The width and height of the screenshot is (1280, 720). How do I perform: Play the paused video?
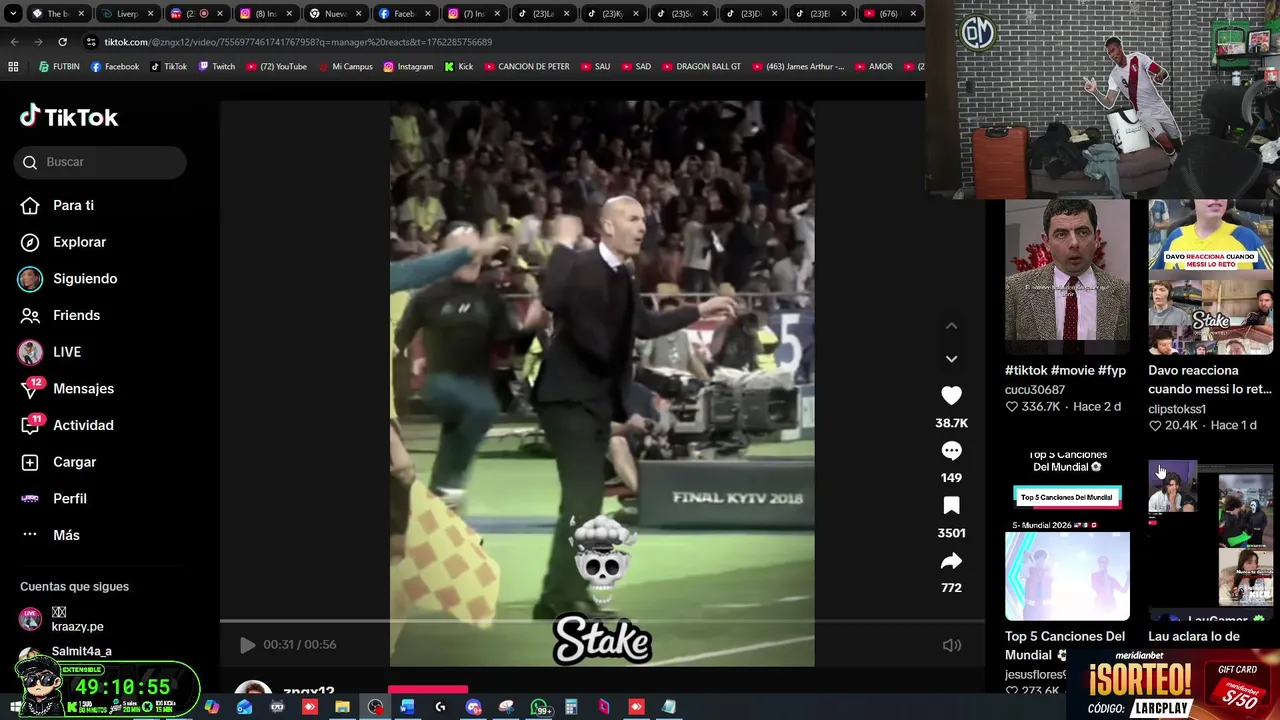point(247,645)
